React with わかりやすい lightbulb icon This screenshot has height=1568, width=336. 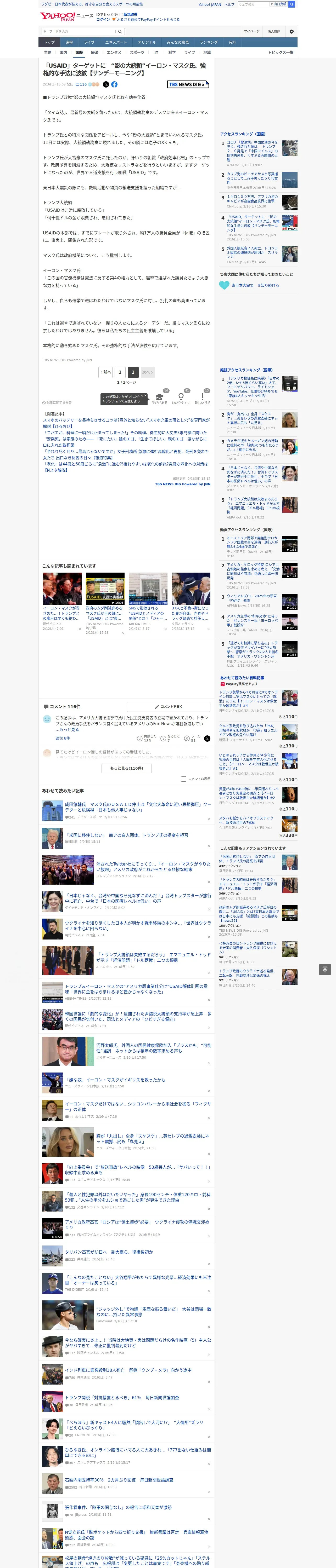pyautogui.click(x=181, y=397)
